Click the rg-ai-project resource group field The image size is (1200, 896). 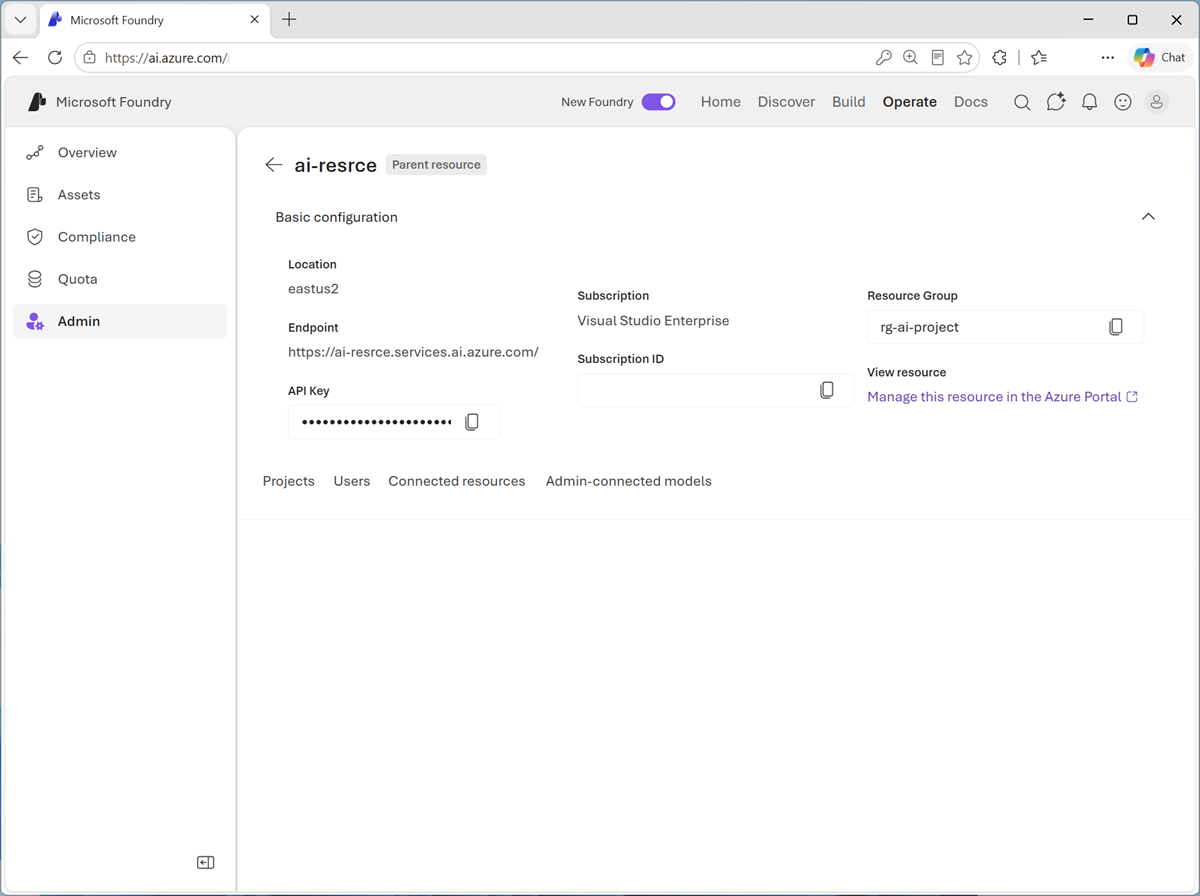click(x=1006, y=327)
